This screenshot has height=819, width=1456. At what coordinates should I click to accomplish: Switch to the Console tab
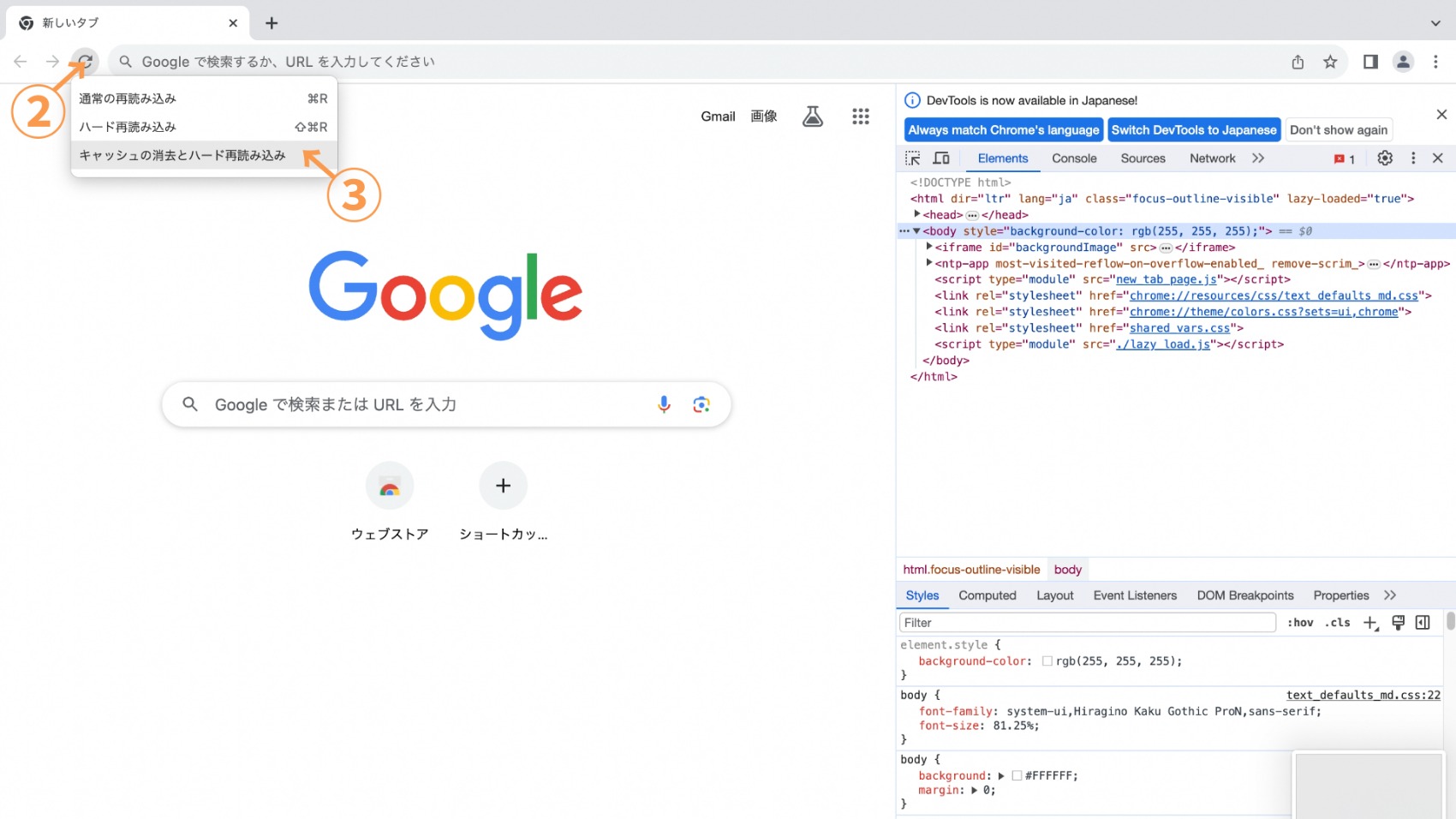click(1074, 158)
